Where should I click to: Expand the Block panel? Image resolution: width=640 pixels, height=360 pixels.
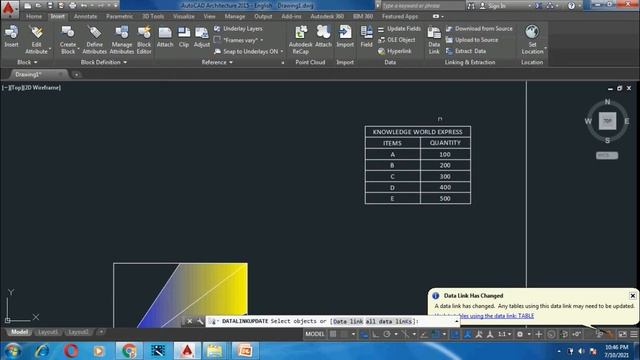tap(27, 62)
